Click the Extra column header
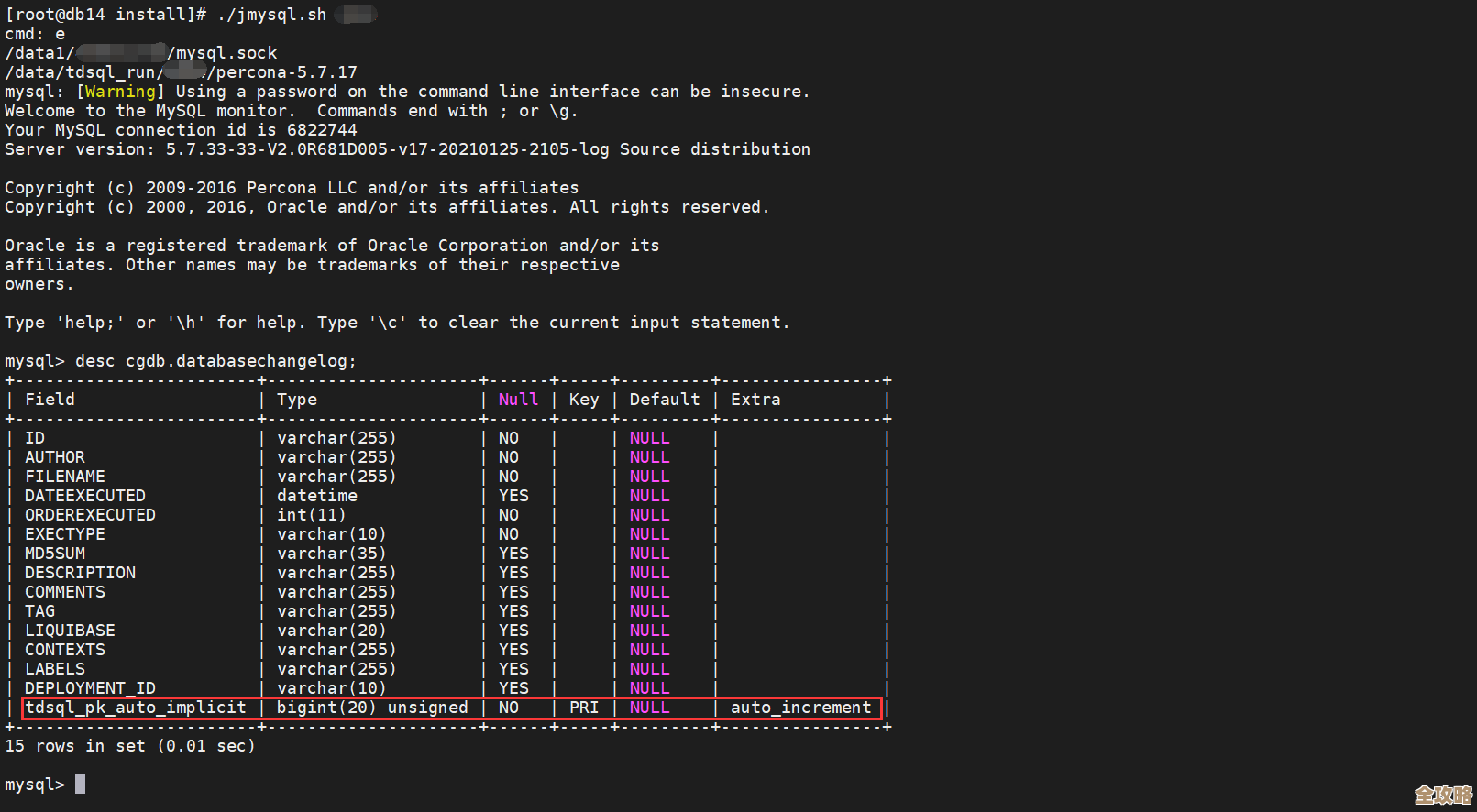 [x=755, y=400]
